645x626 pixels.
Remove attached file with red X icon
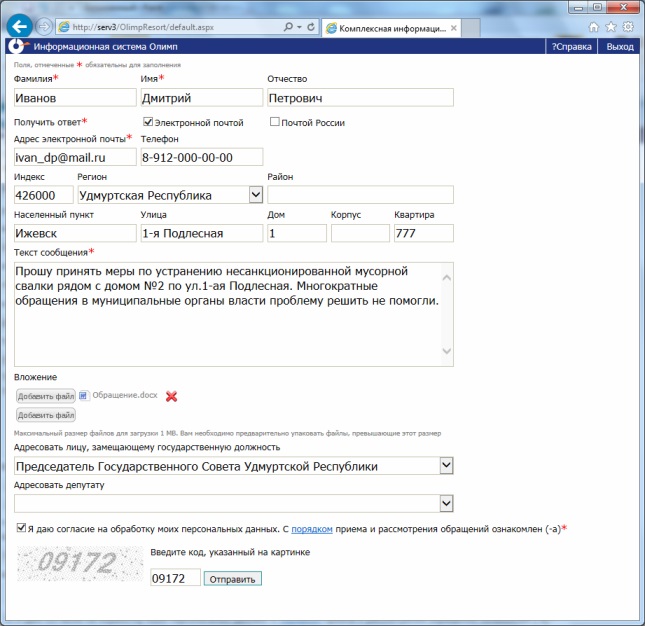click(x=172, y=396)
